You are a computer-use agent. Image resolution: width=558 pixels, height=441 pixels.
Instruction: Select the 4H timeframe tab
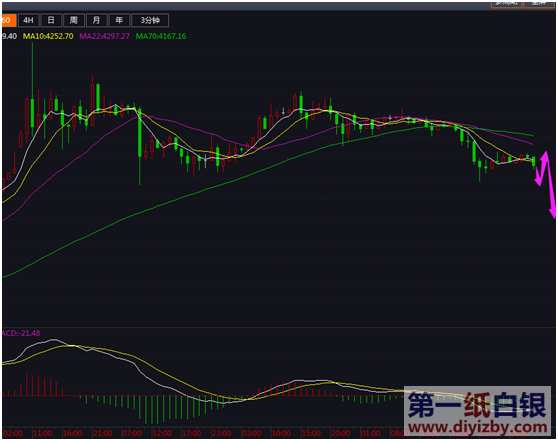[28, 20]
